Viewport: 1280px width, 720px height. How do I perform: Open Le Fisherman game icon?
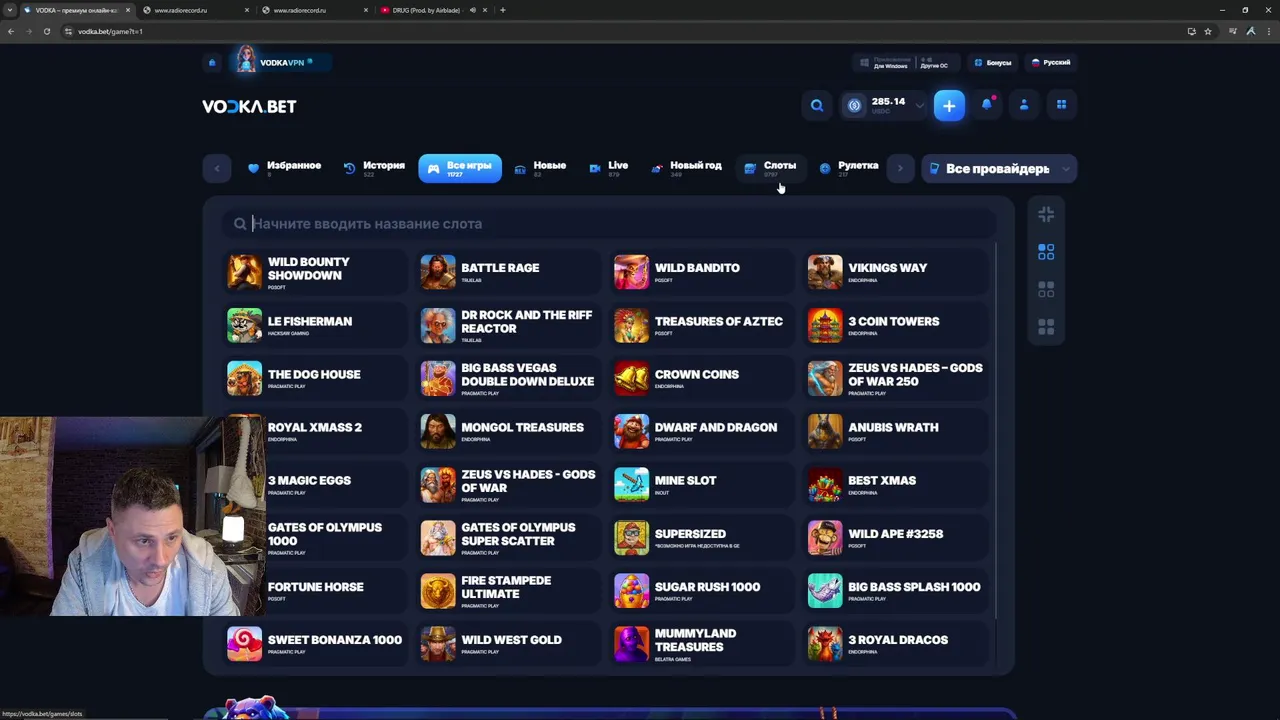[x=244, y=325]
